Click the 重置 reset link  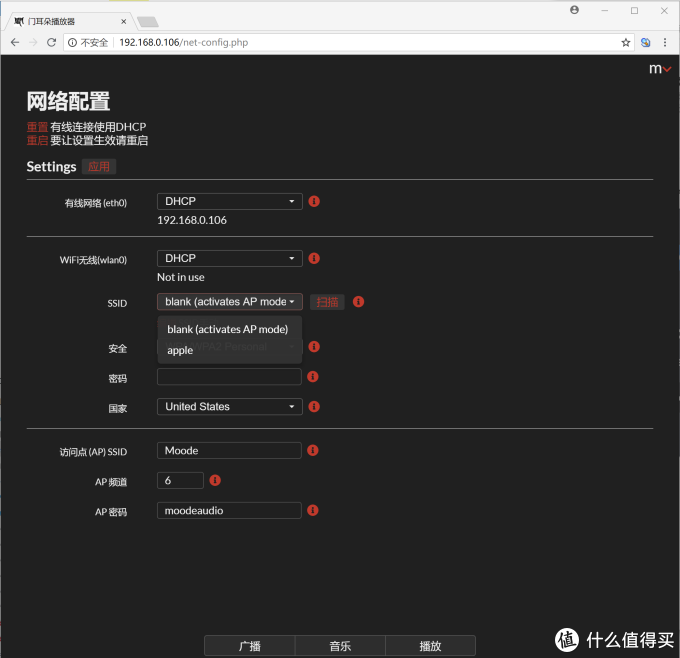point(37,127)
